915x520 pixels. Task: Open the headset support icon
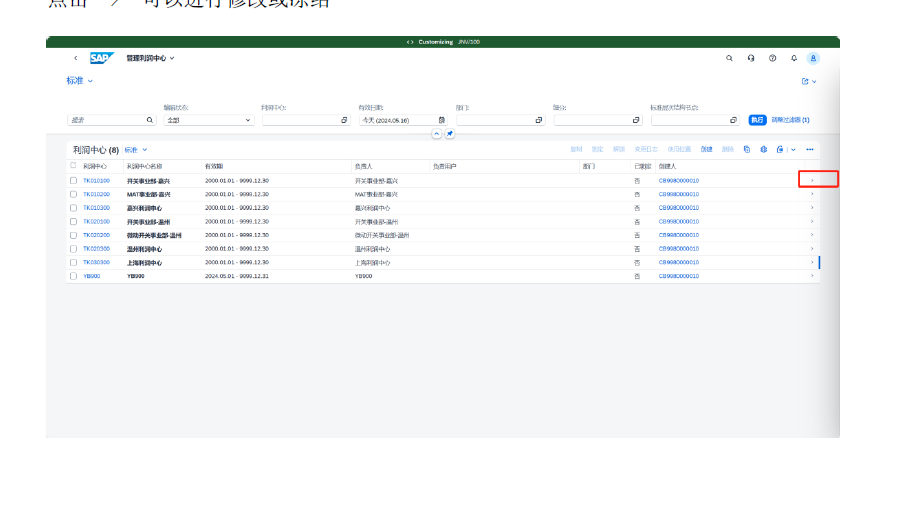point(751,58)
